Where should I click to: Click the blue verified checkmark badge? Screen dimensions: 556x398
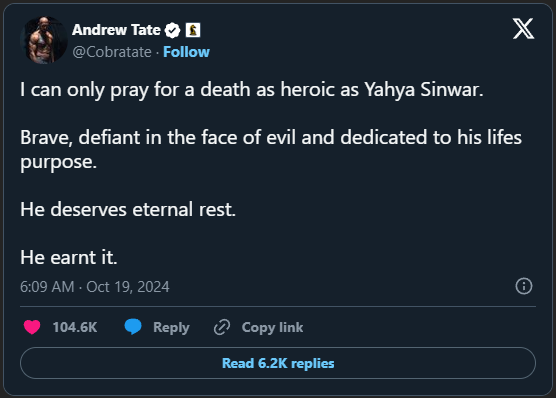172,30
